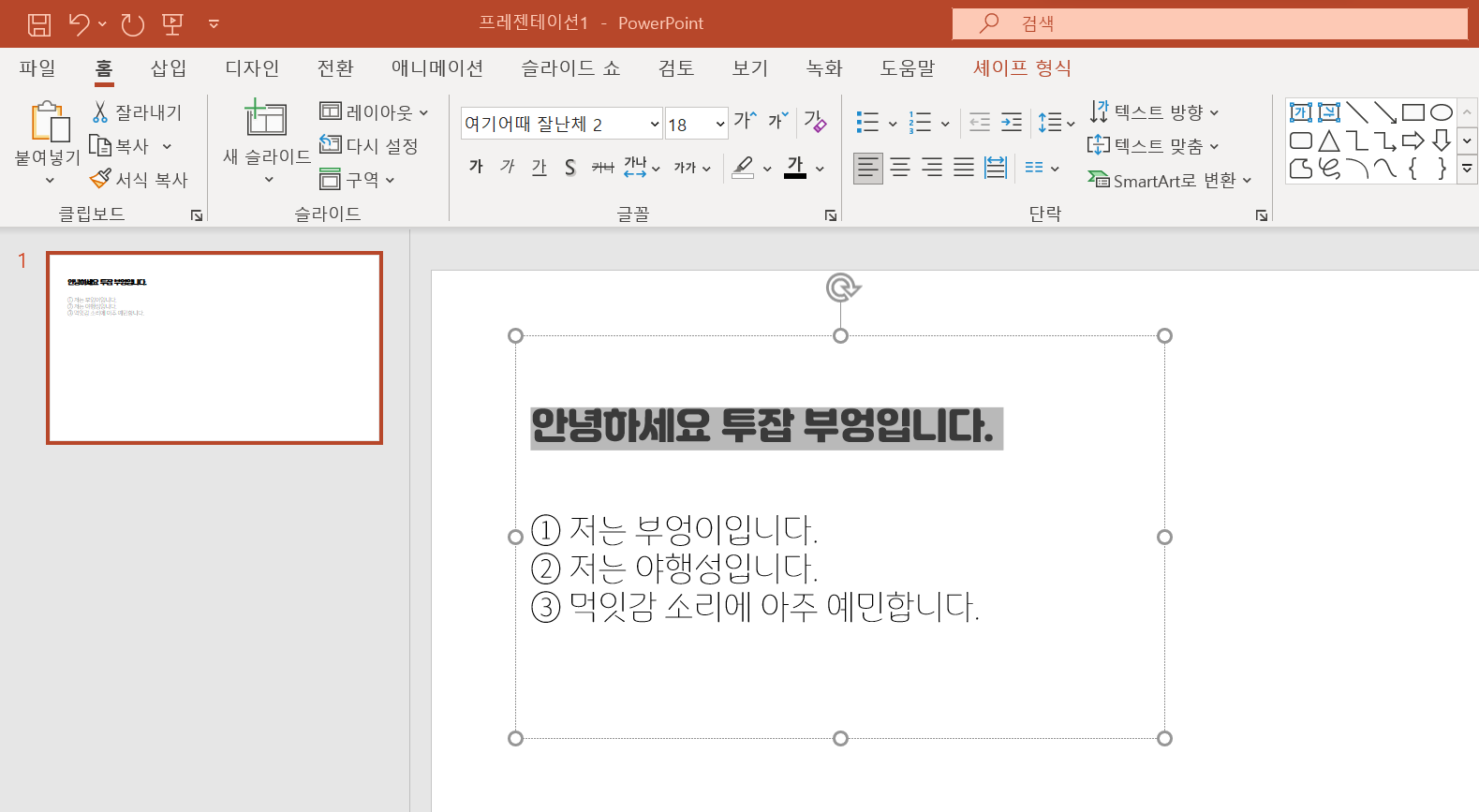This screenshot has width=1479, height=812.
Task: Select the rectangle shape in gallery
Action: point(1413,113)
